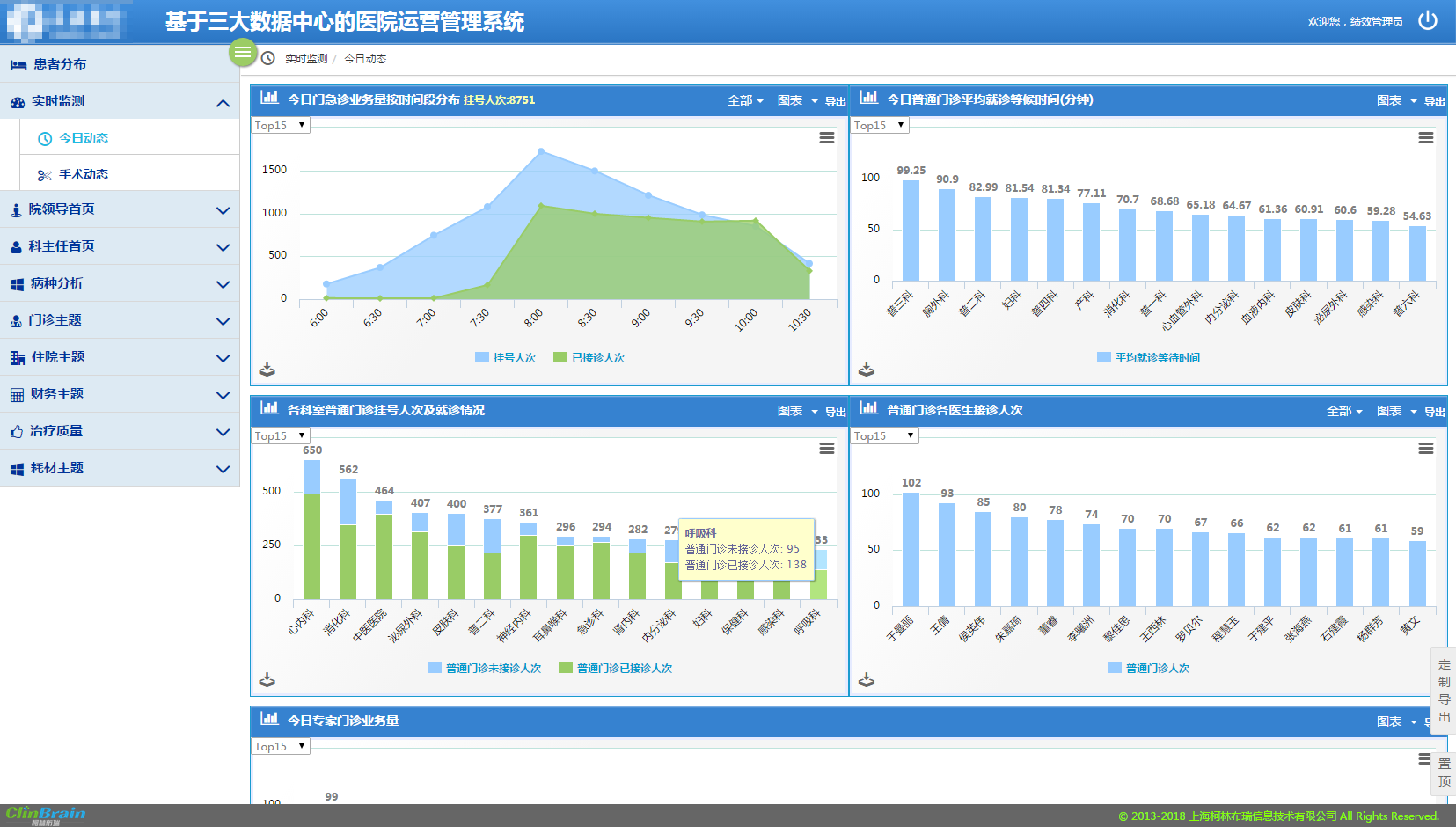Open hamburger menu of 各科室挂号 chart
Screen dimensions: 1456x827
pos(827,448)
